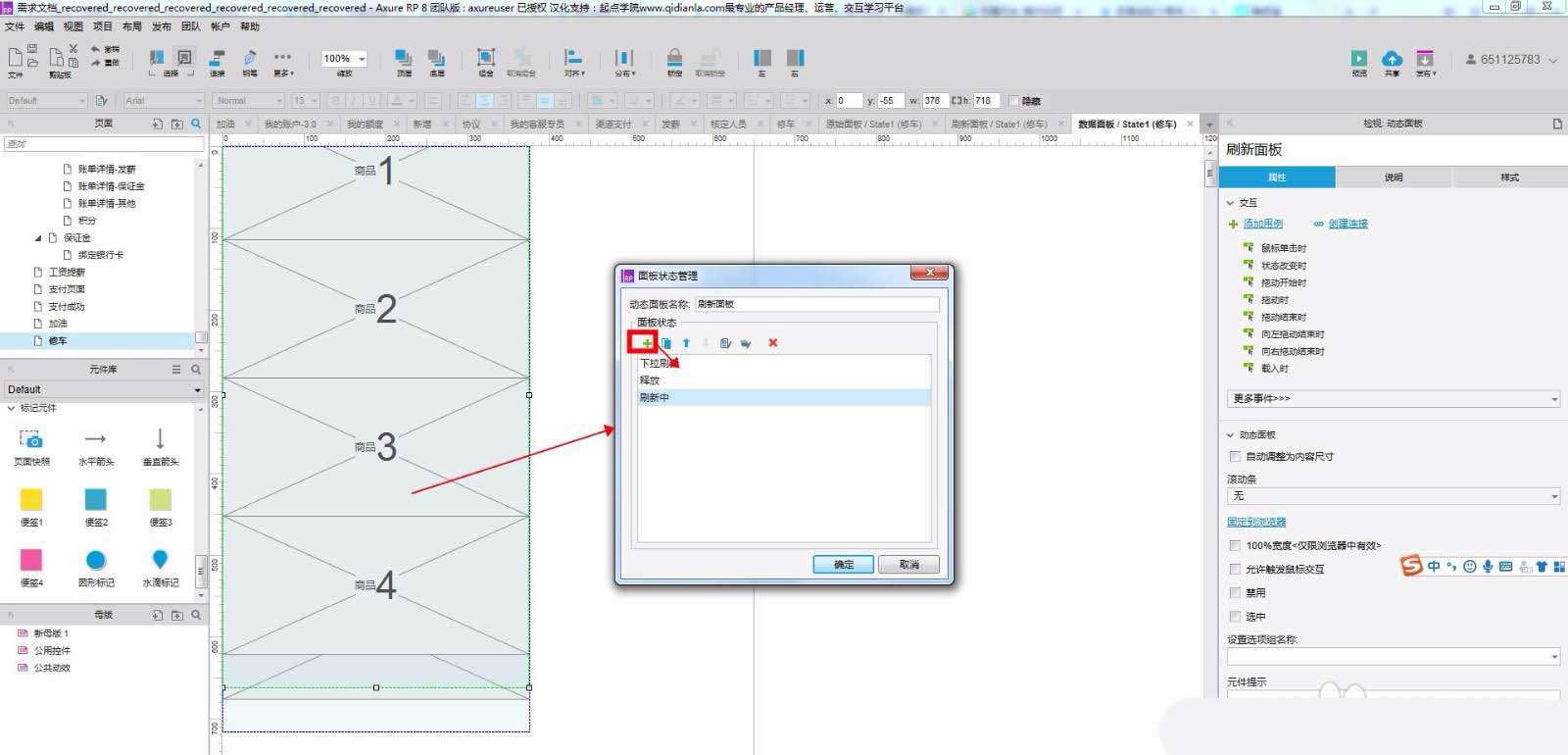This screenshot has width=1568, height=755.
Task: Click the preview play icon in toolbar
Action: point(1358,60)
